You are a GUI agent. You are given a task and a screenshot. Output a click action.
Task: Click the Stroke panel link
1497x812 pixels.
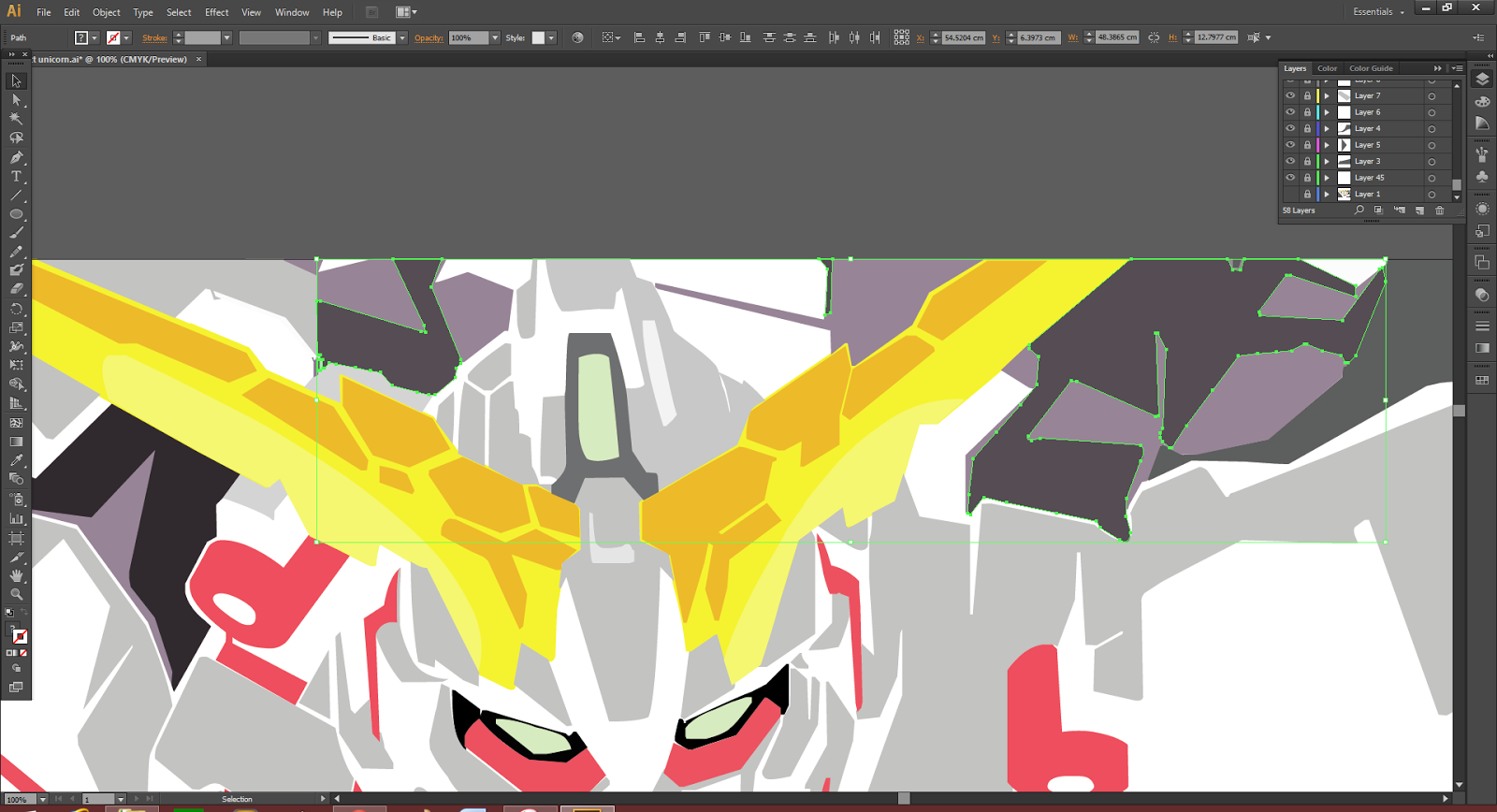tap(154, 37)
